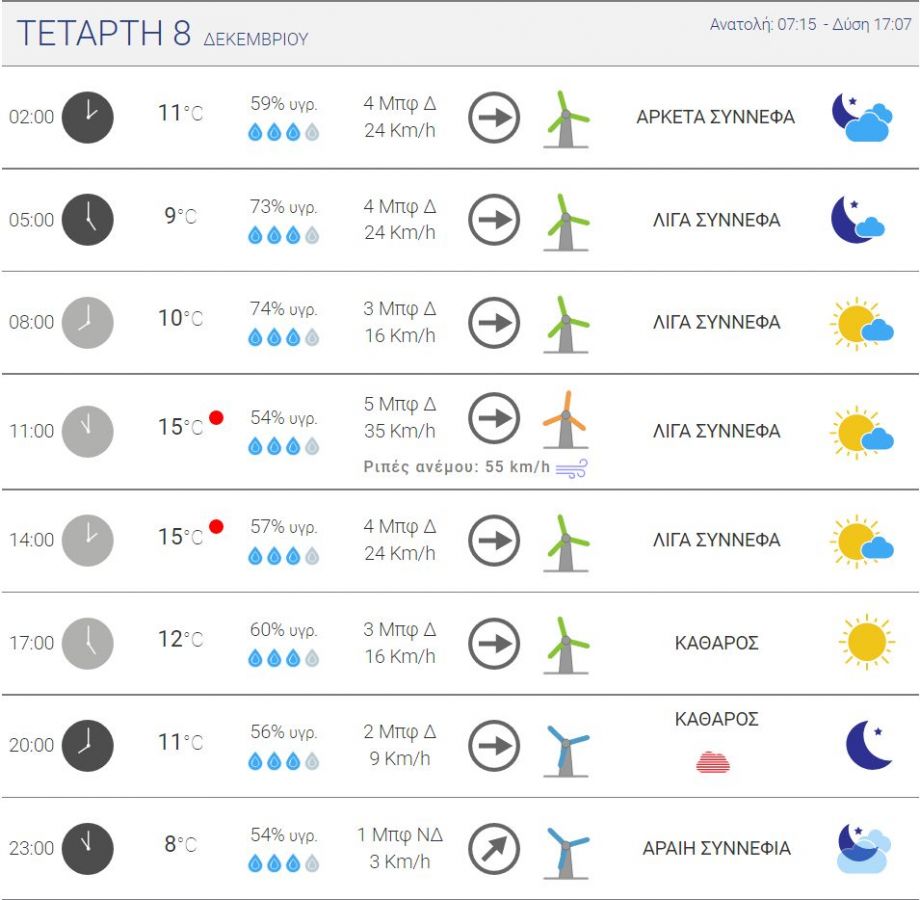Click the sunrise and sunset times text
Screen dimensions: 920x900
(810, 24)
